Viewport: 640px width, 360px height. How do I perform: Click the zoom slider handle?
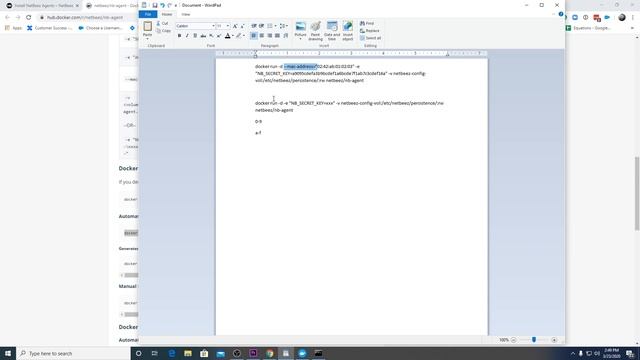point(533,340)
